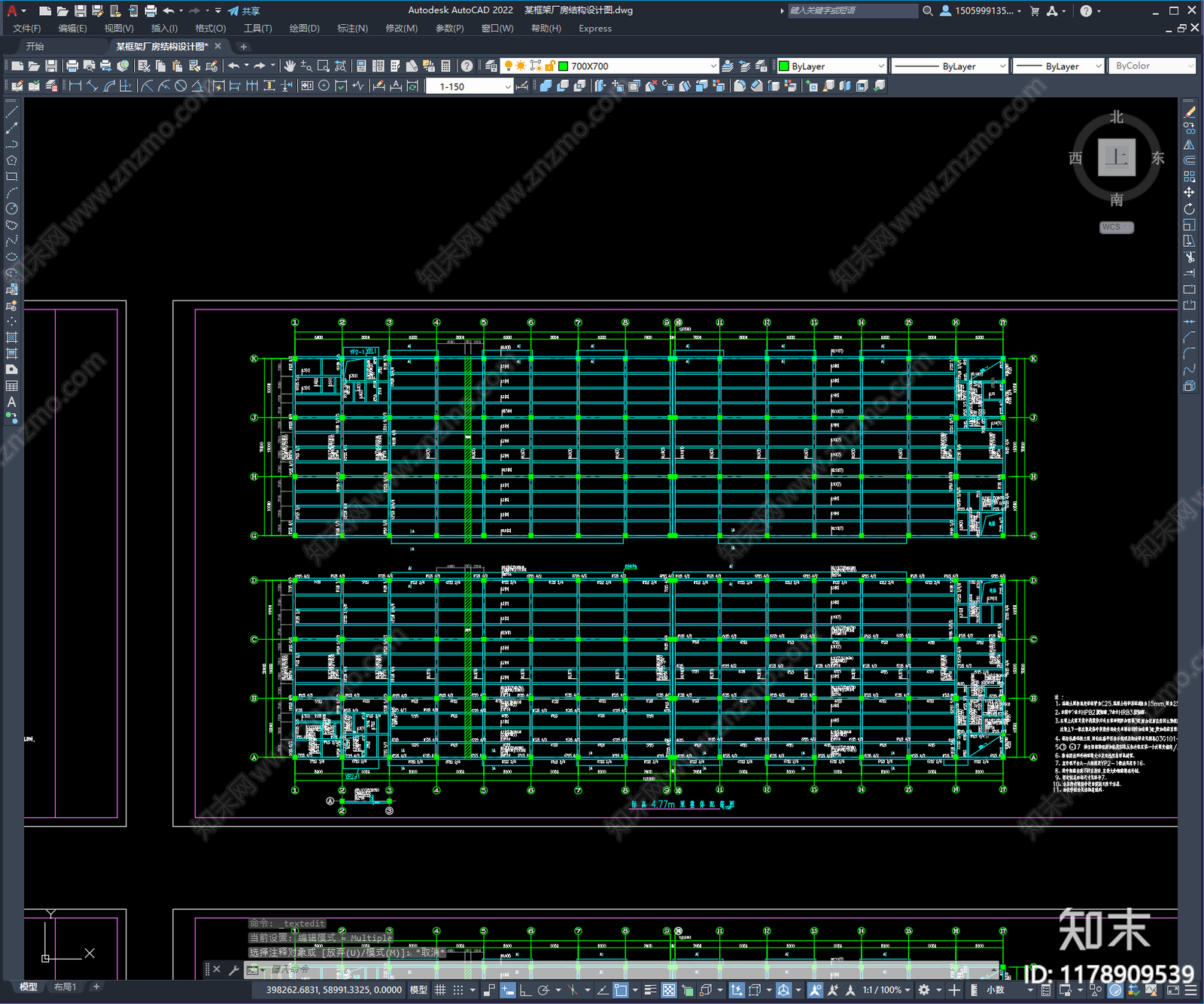This screenshot has height=1004, width=1204.
Task: Open the Layer Properties manager icon
Action: coord(491,66)
